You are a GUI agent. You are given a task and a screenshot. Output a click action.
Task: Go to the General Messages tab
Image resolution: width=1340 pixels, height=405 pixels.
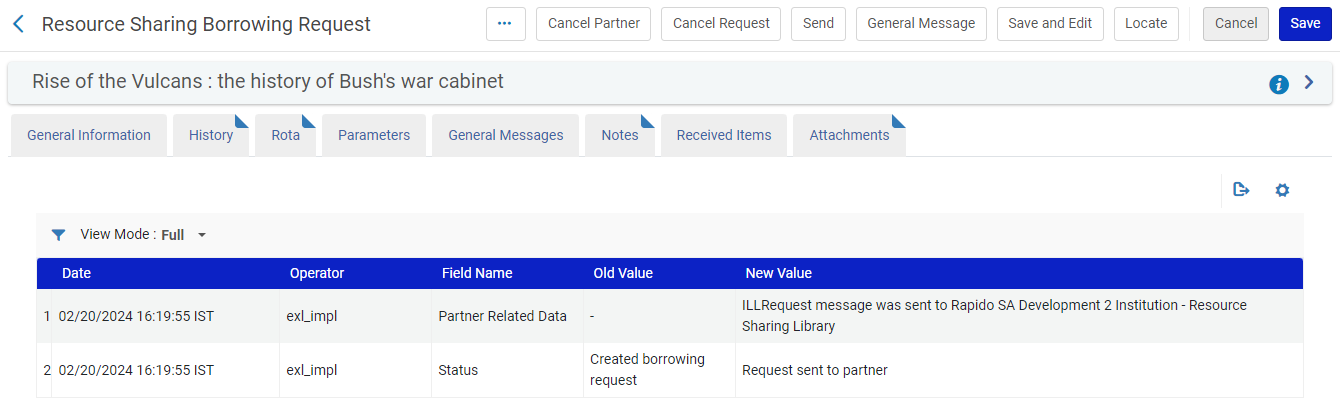tap(505, 135)
